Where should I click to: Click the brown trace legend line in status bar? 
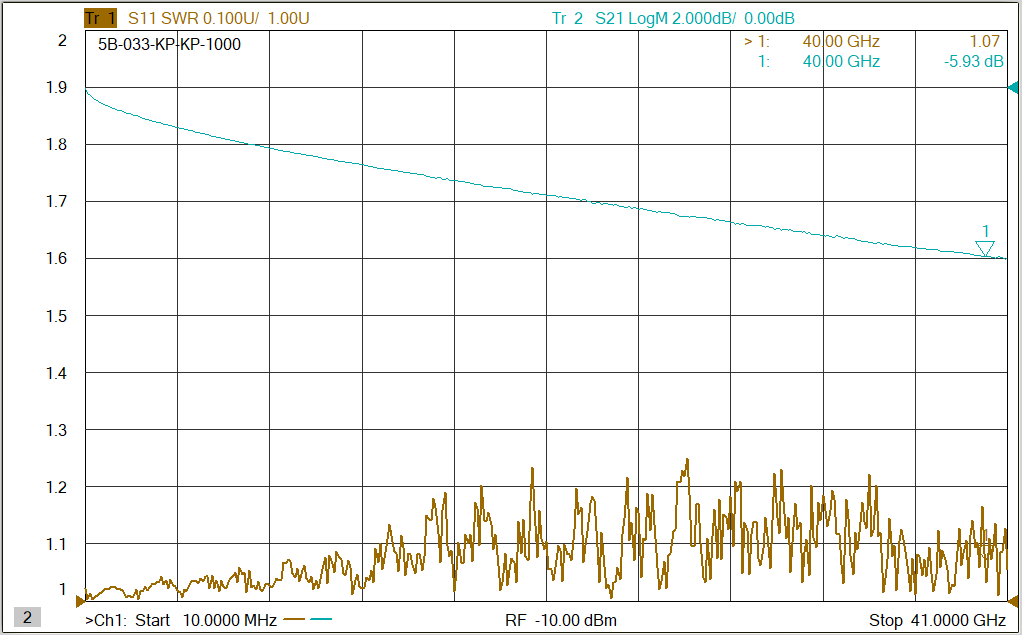(x=294, y=620)
